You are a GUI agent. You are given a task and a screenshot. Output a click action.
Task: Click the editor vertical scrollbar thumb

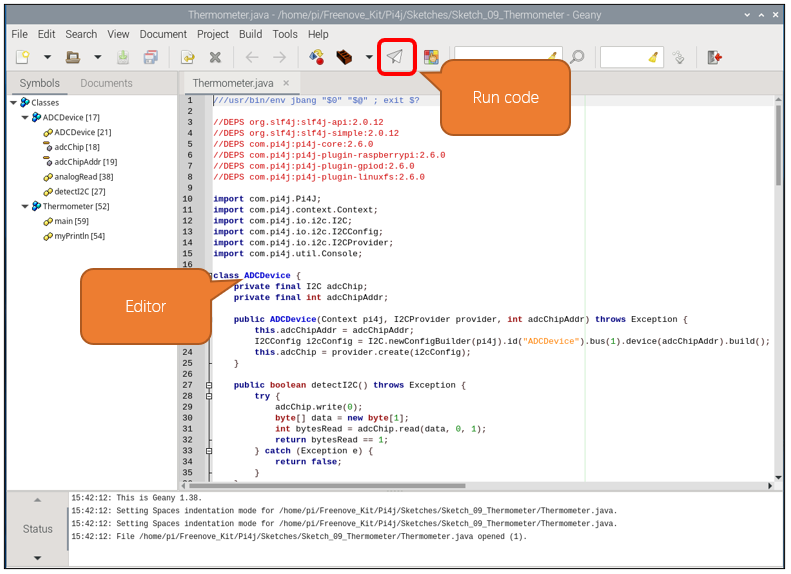[778, 145]
